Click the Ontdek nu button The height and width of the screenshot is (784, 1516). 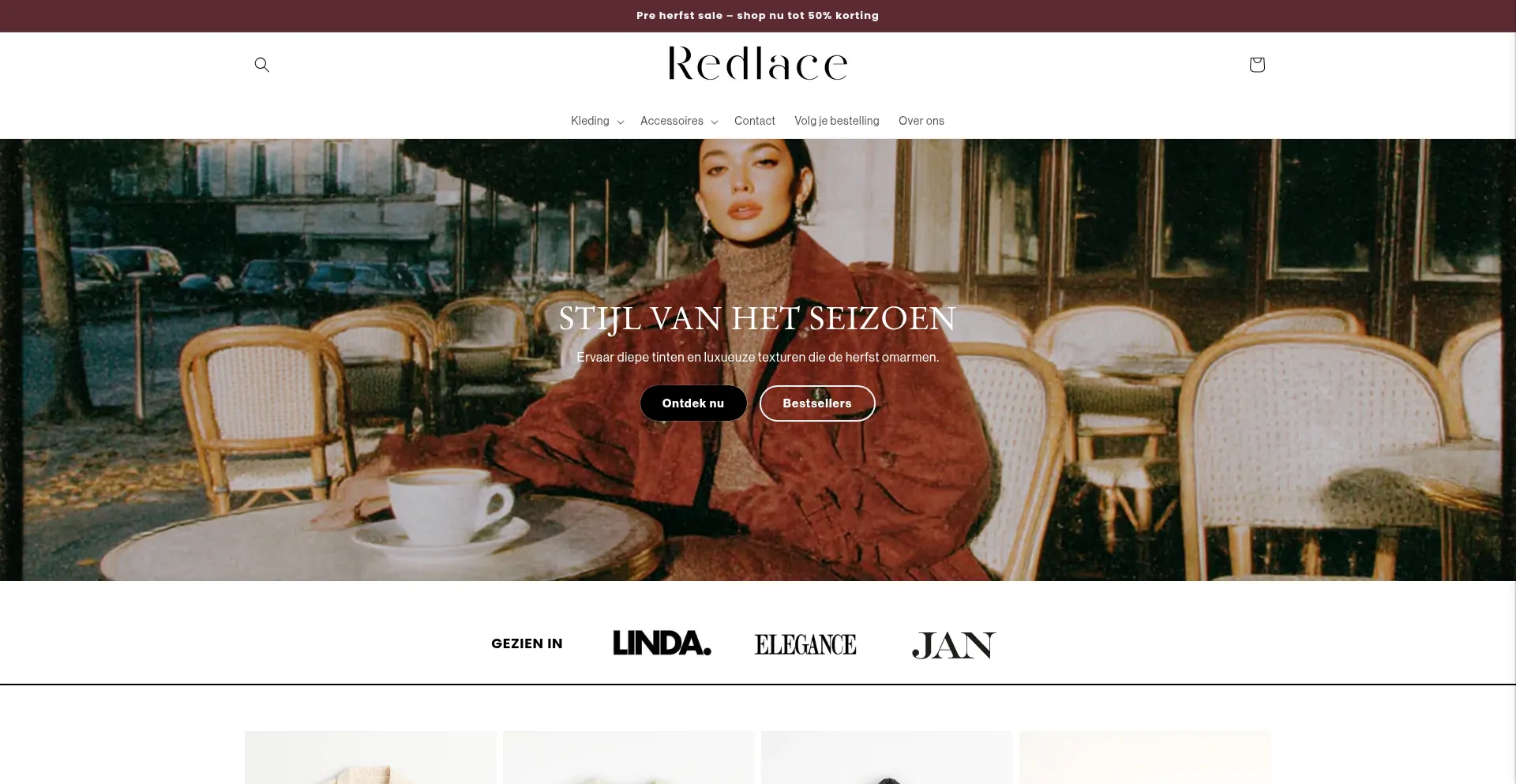pos(693,403)
